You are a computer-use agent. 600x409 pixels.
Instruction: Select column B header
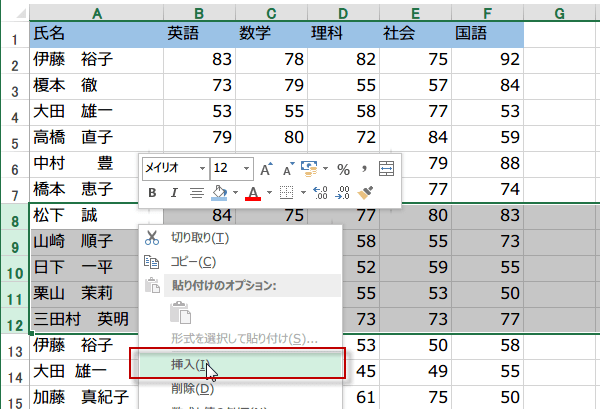coord(199,14)
